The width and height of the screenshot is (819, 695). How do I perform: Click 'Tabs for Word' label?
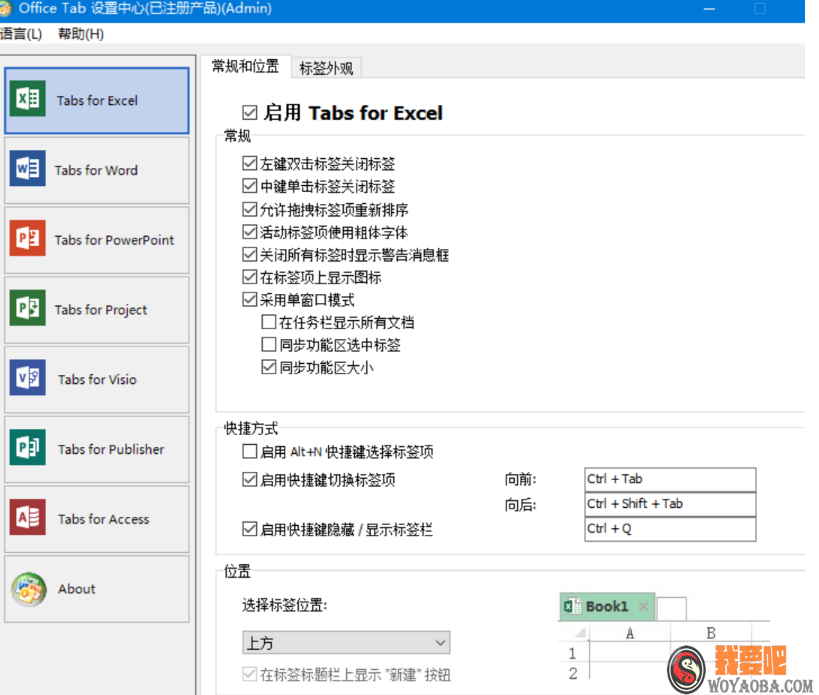point(96,170)
